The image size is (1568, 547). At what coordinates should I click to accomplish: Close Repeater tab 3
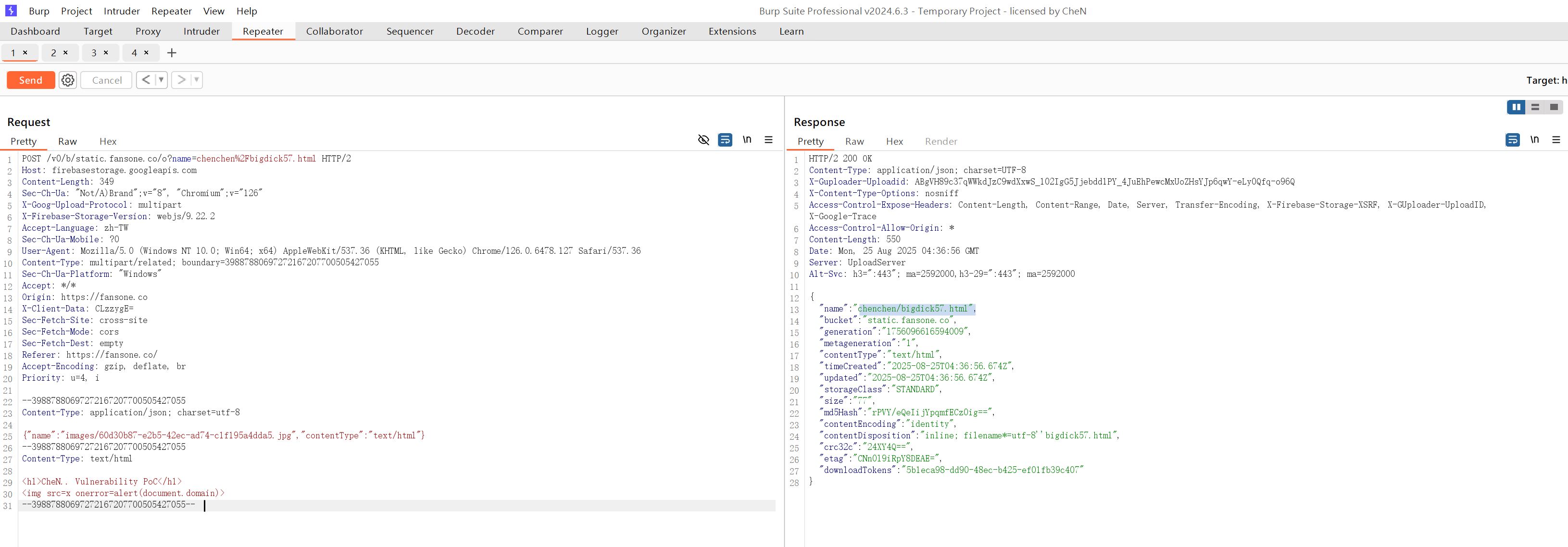106,53
